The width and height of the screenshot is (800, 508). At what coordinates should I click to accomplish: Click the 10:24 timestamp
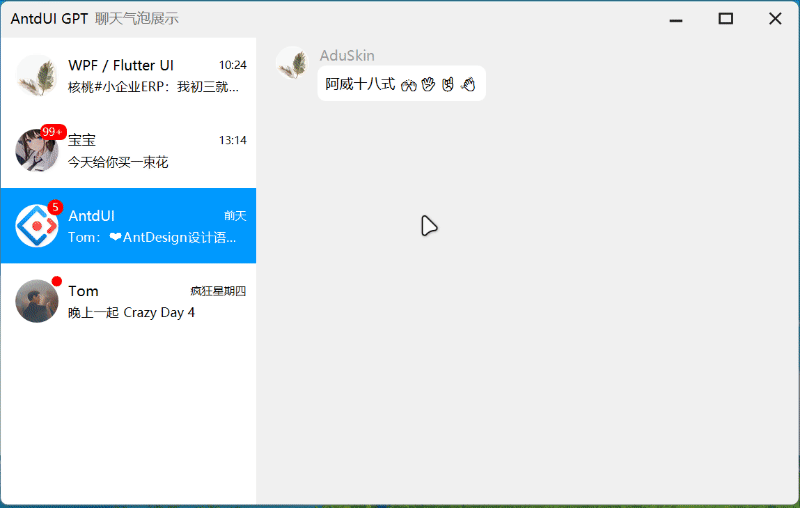(233, 65)
